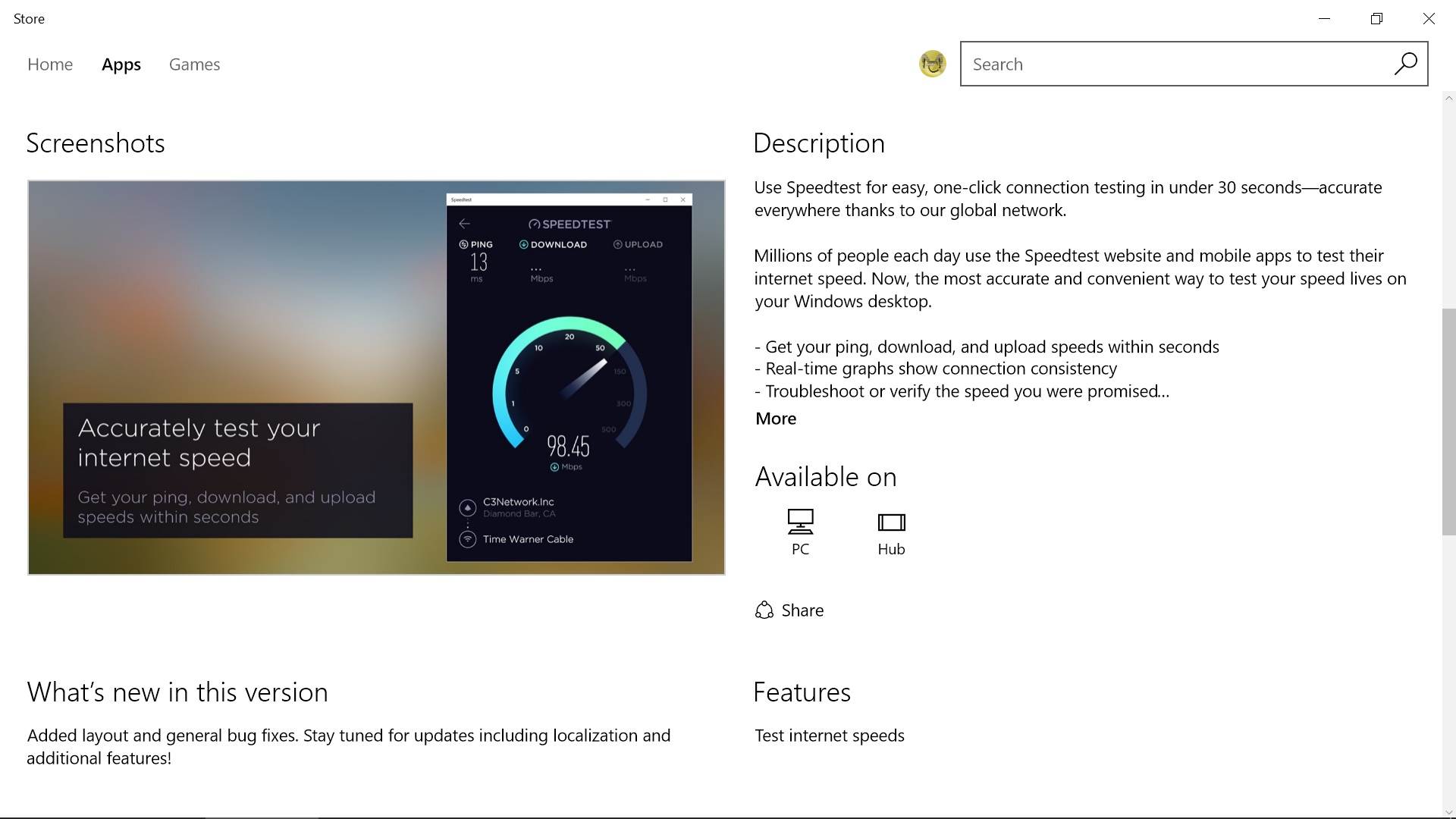Click scrollbar up arrow
This screenshot has height=819, width=1456.
tap(1448, 98)
